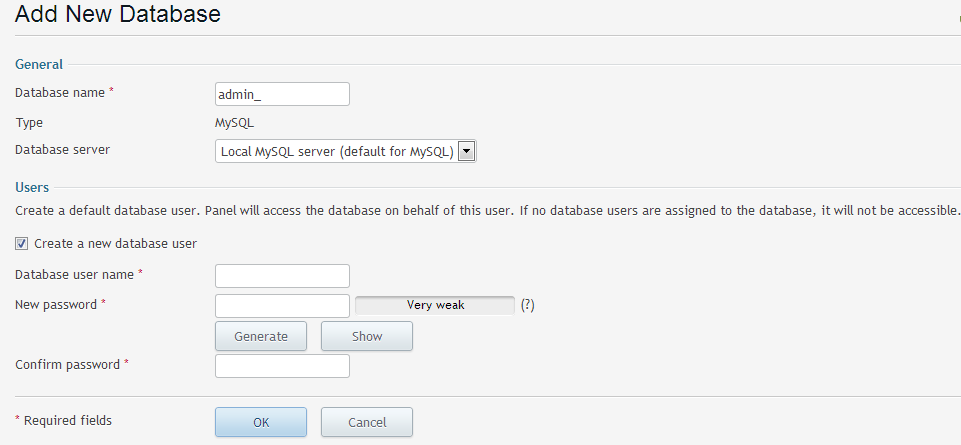The image size is (961, 445).
Task: Click the Very weak strength meter
Action: (435, 305)
